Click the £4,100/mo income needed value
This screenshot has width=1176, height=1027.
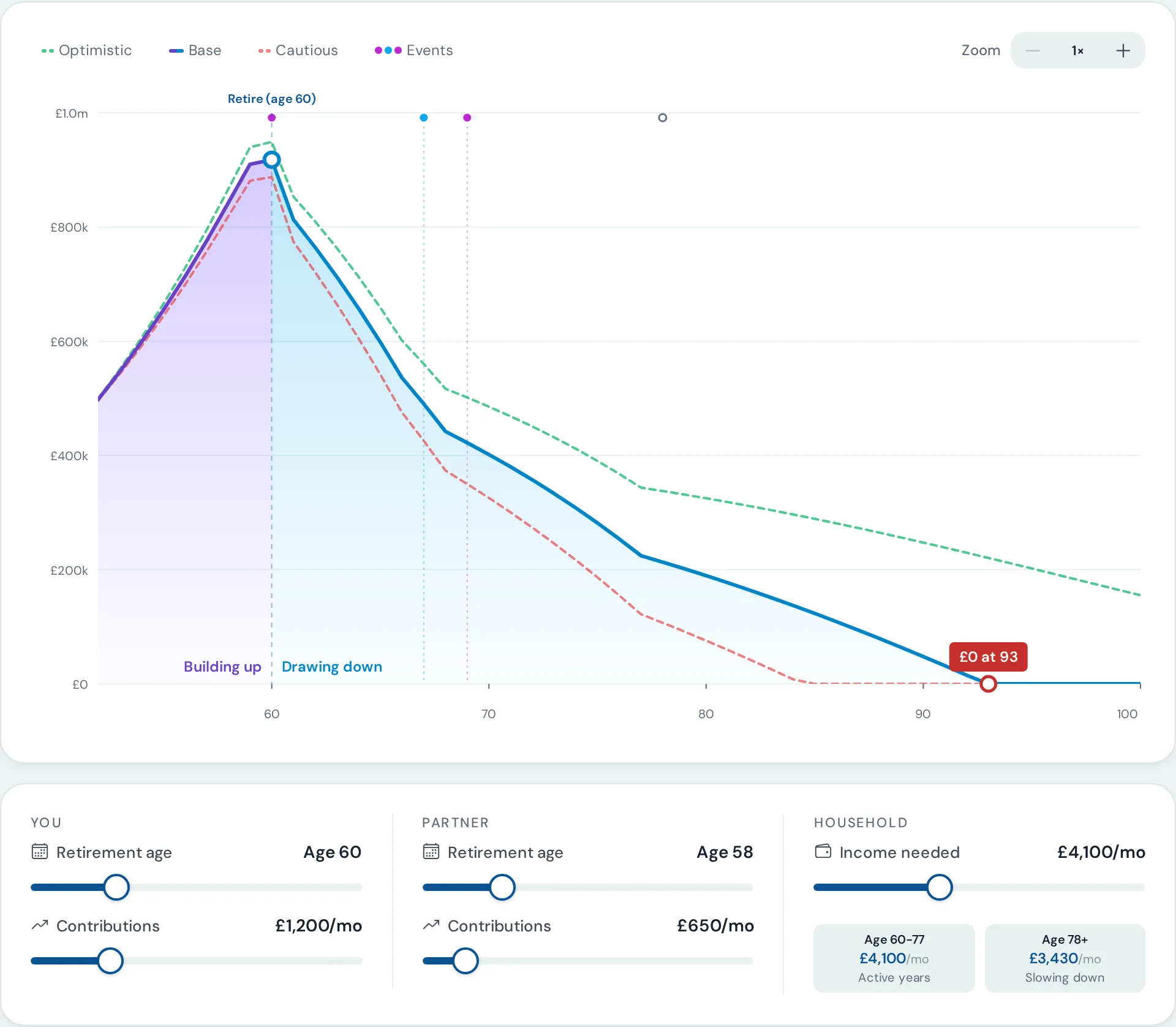(x=1101, y=852)
